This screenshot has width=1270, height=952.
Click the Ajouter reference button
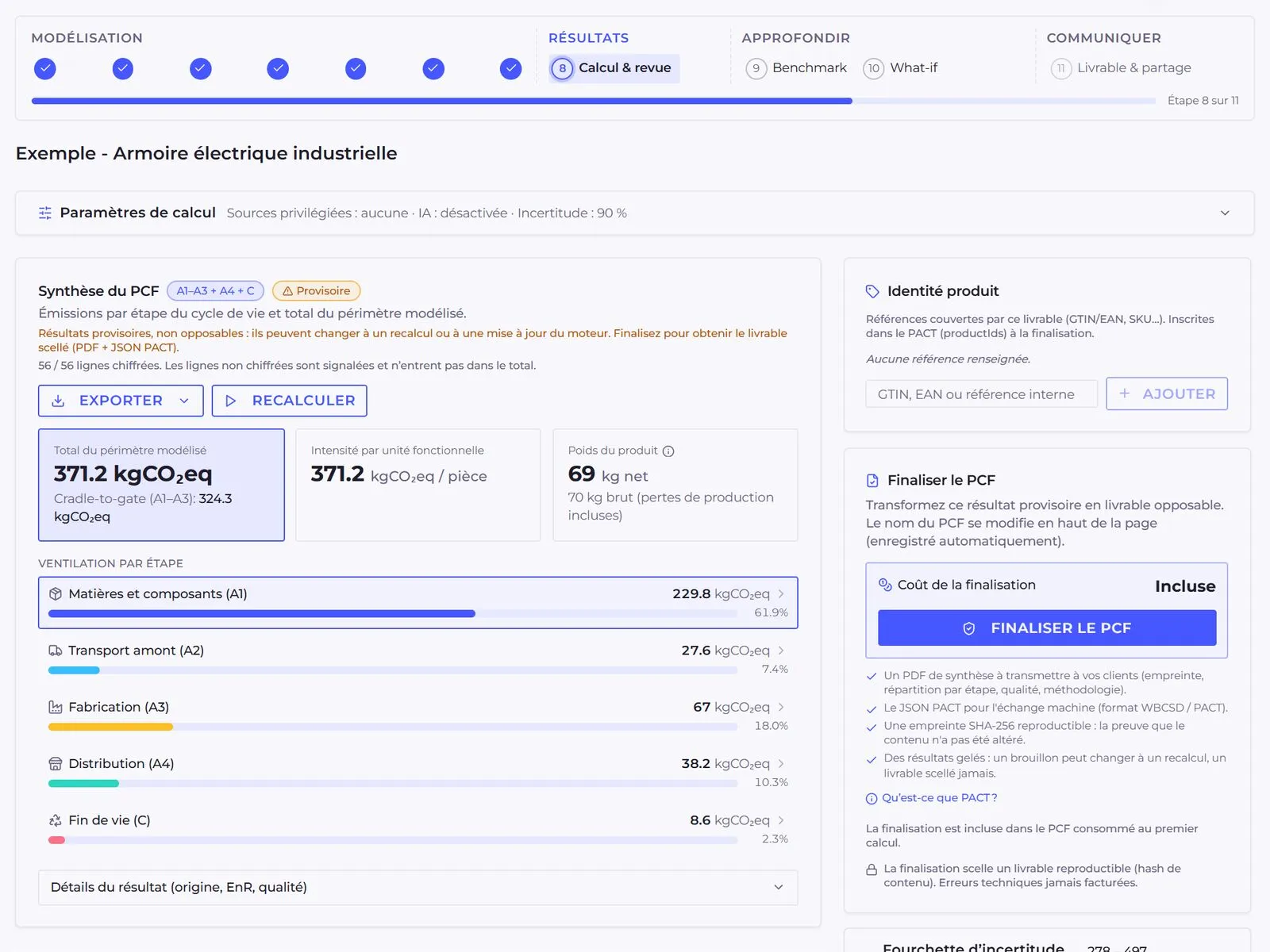point(1167,393)
